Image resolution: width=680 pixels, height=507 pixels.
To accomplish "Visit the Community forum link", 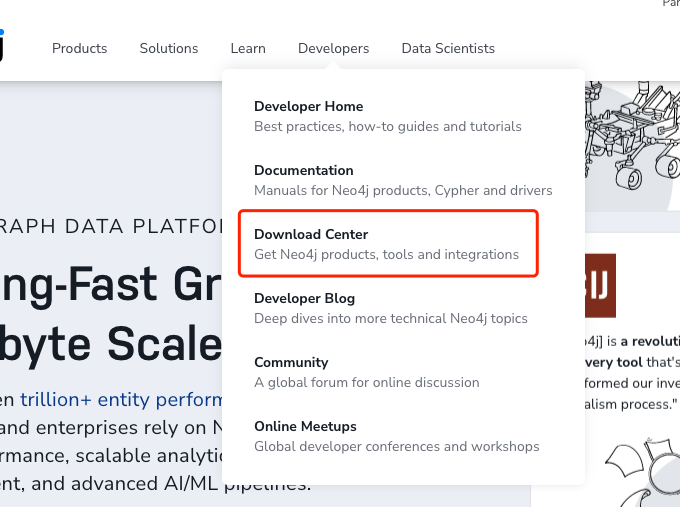I will [x=291, y=362].
